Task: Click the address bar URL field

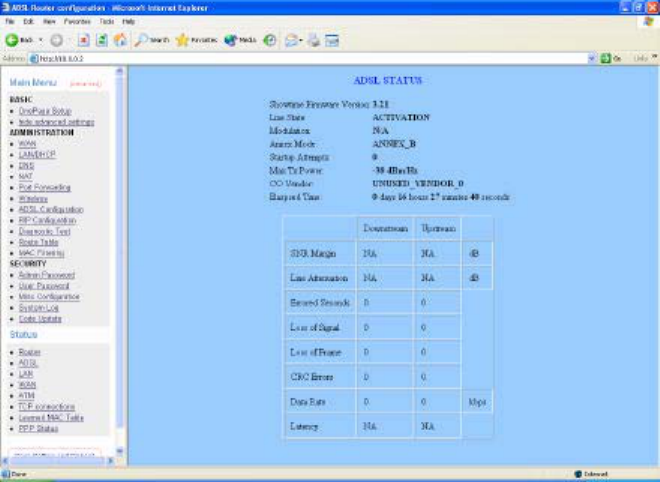Action: pos(312,59)
